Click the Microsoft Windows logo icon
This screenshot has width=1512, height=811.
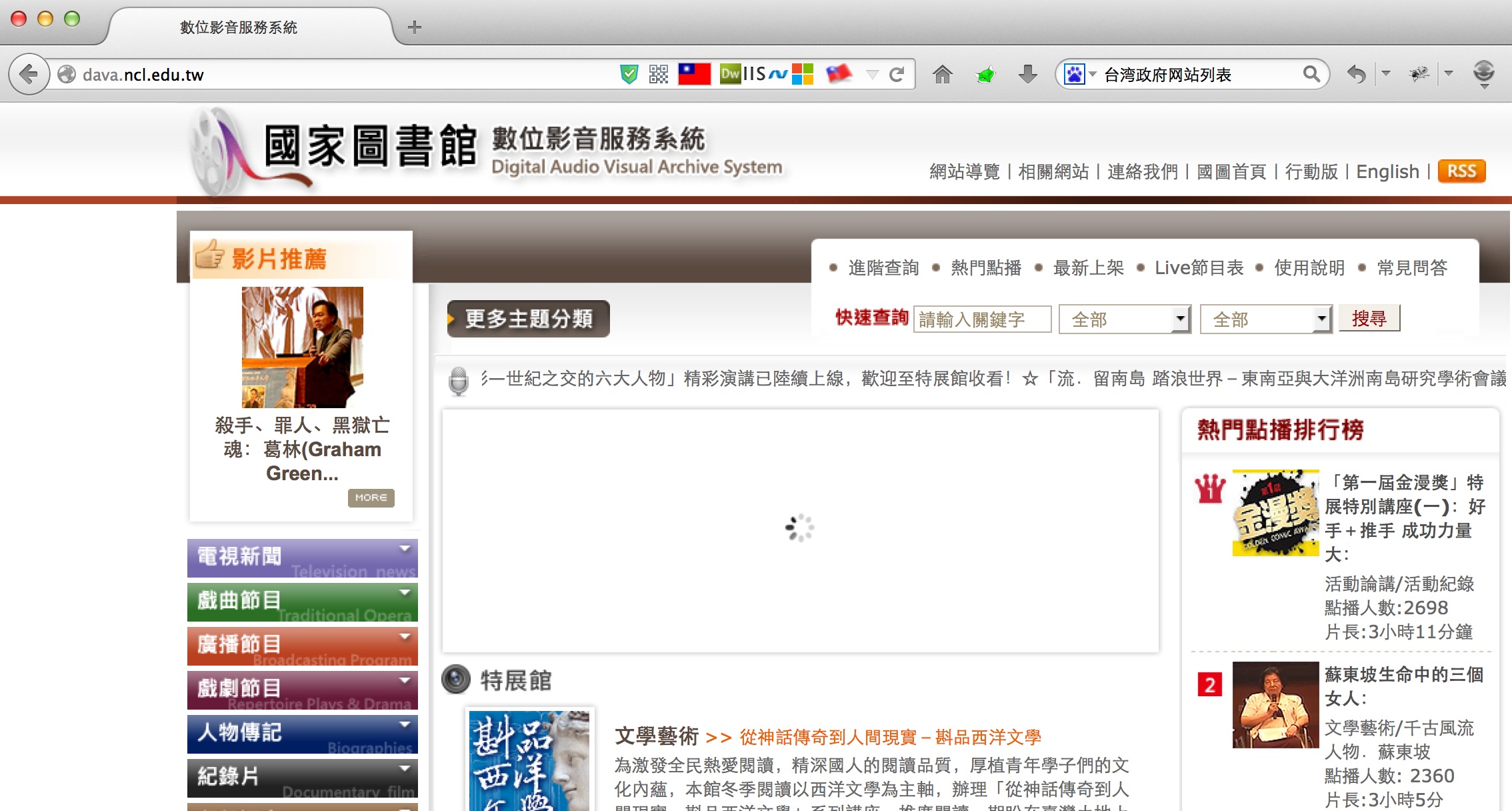803,74
